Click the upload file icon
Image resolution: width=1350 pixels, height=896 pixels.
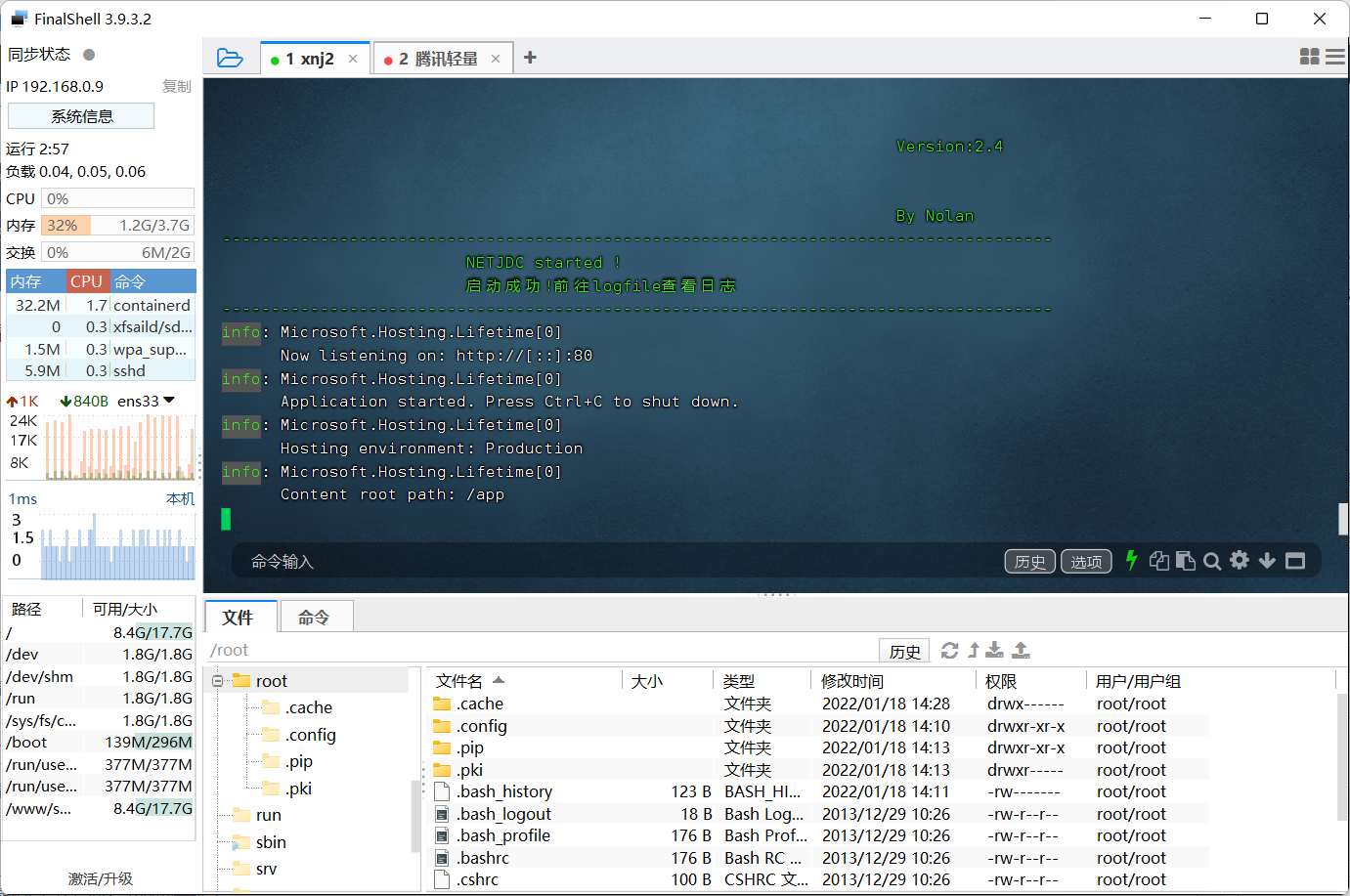(x=1021, y=651)
